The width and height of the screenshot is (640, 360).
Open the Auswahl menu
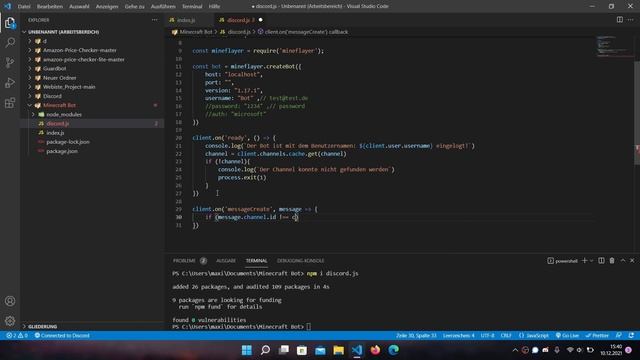tap(79, 6)
